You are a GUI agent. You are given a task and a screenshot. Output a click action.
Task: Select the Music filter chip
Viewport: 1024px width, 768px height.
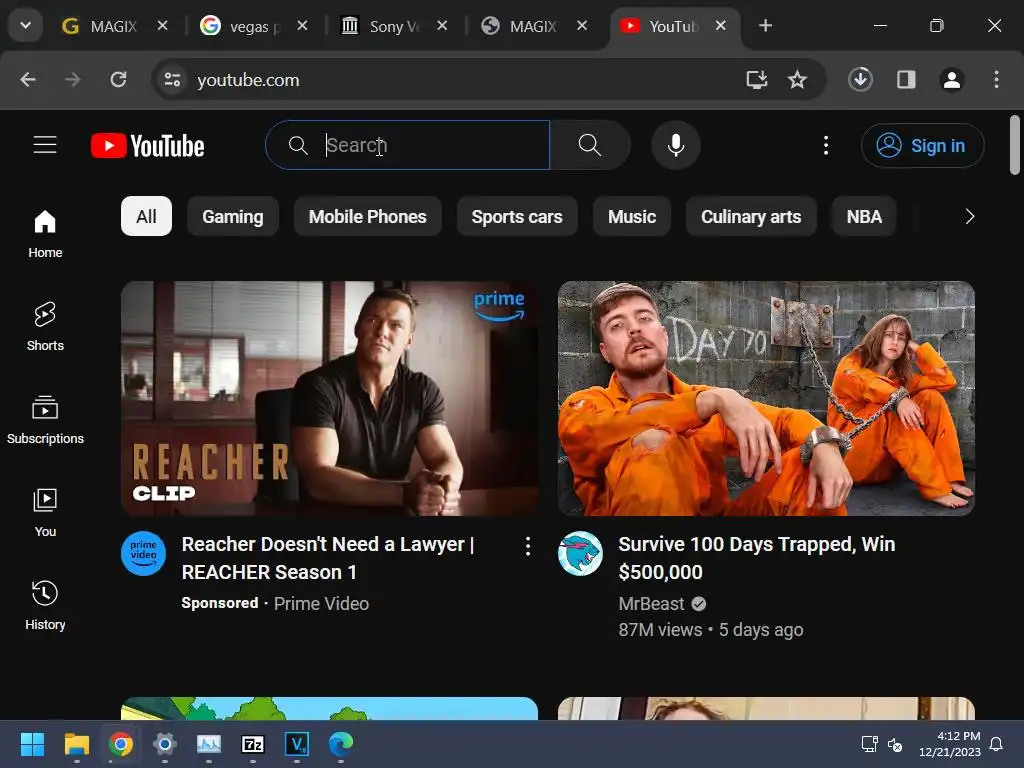(632, 216)
